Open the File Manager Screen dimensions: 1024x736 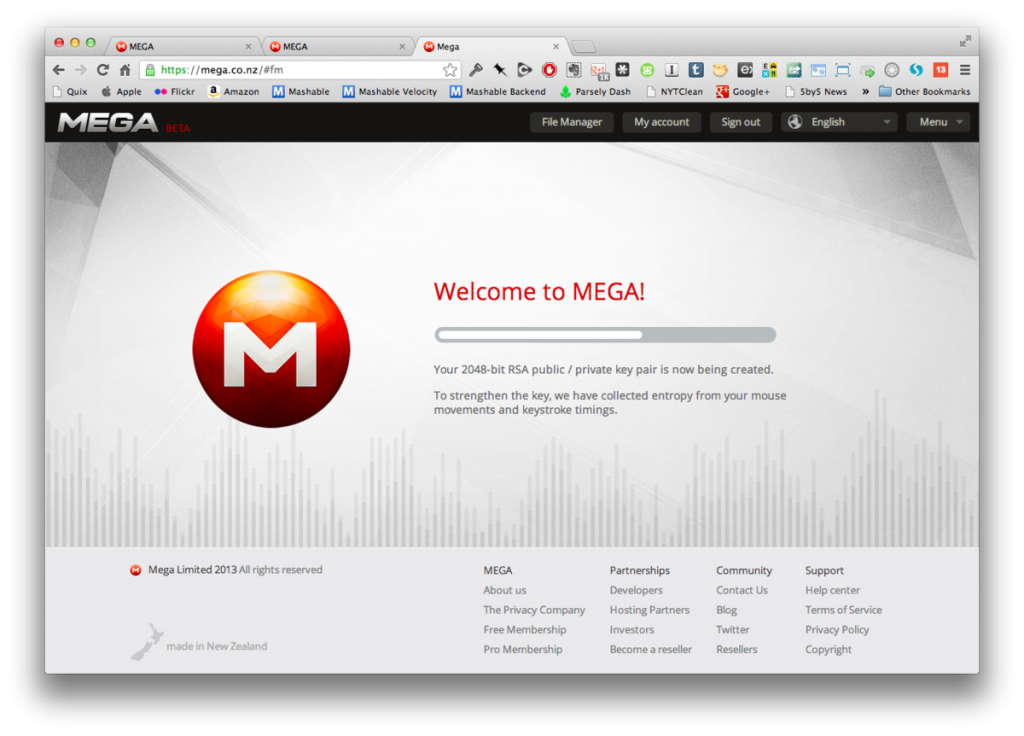pyautogui.click(x=571, y=122)
